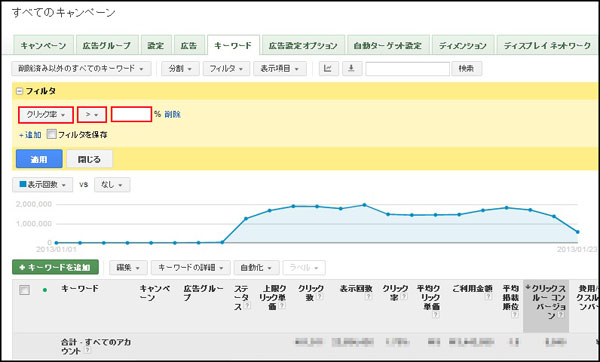Open the 自動化 dropdown

click(x=256, y=268)
